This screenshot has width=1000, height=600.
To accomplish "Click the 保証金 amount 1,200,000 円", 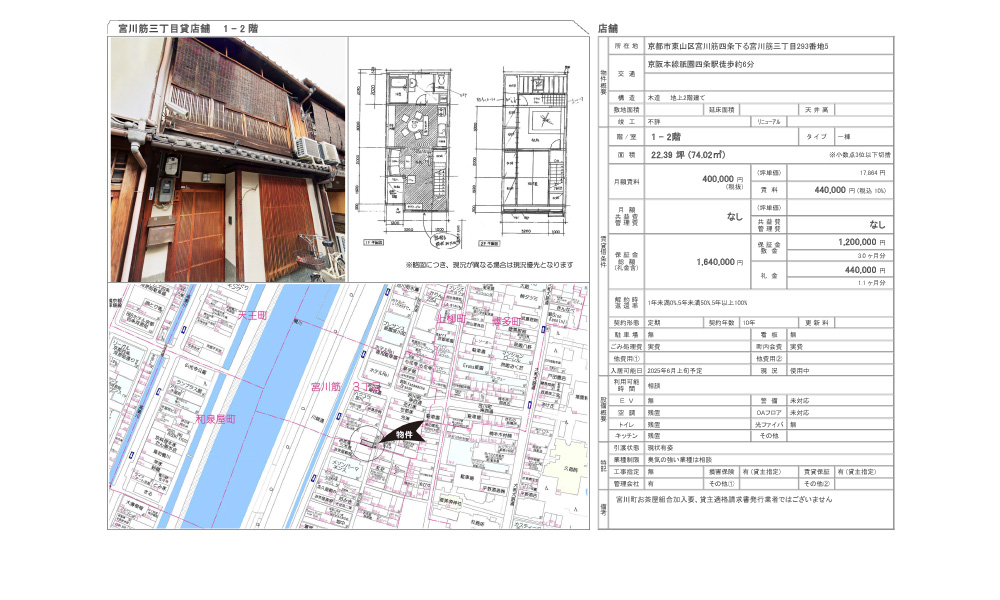I will pos(862,242).
